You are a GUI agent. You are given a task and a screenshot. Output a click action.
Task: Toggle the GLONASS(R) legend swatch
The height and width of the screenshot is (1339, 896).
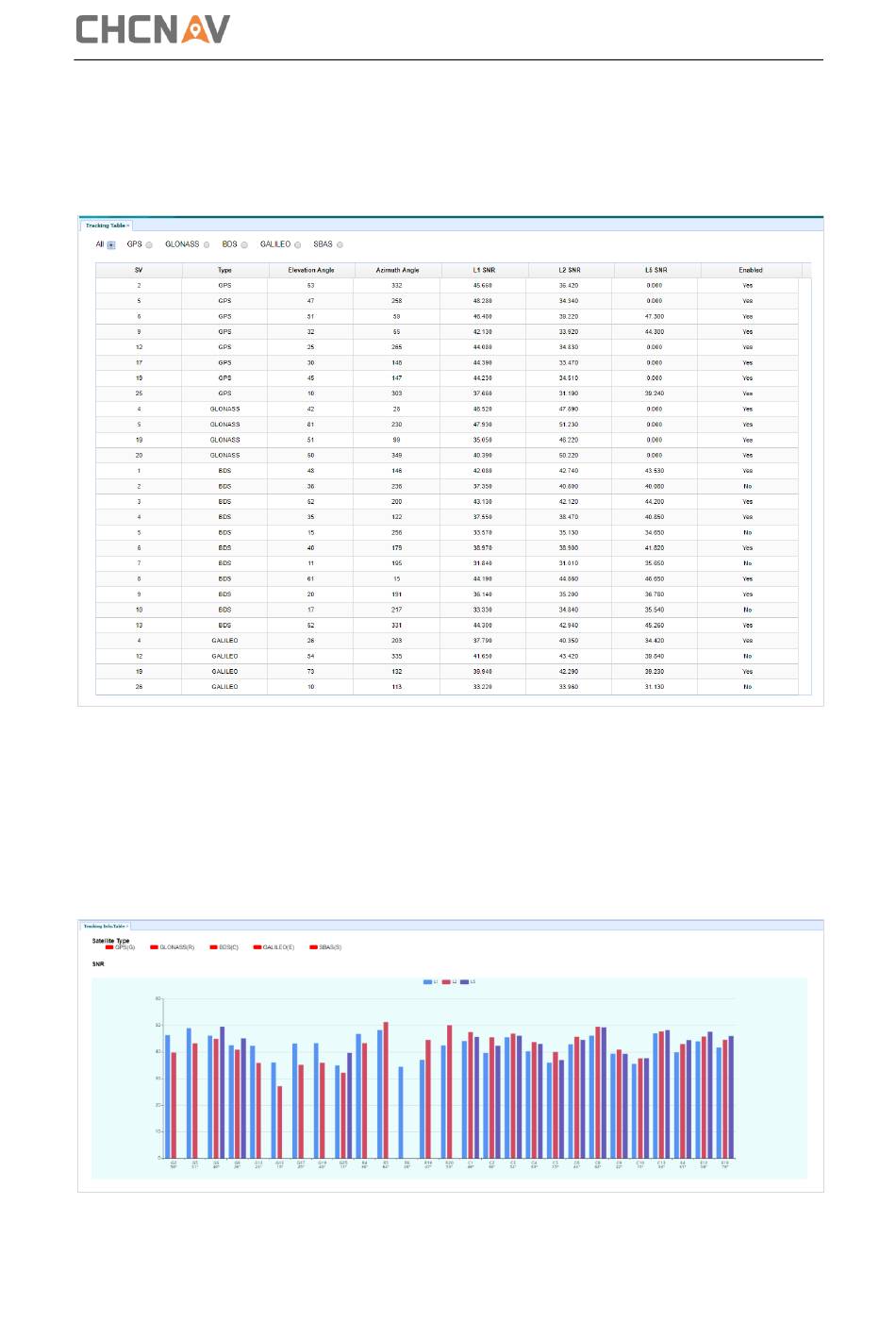(155, 947)
